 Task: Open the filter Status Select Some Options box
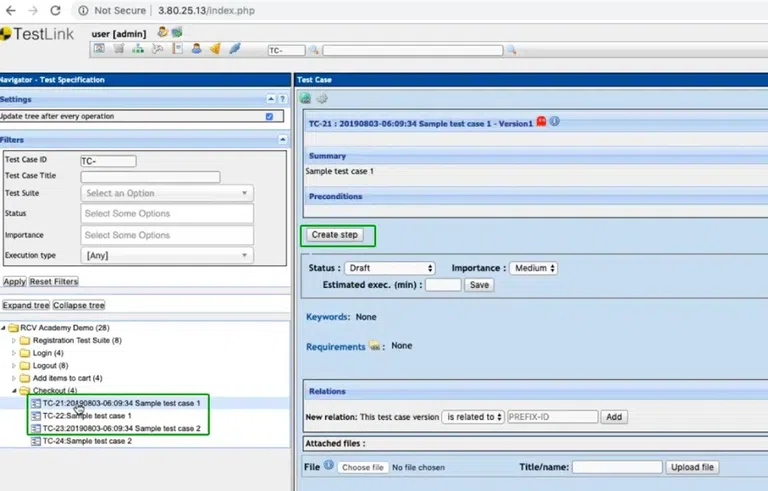click(x=167, y=214)
